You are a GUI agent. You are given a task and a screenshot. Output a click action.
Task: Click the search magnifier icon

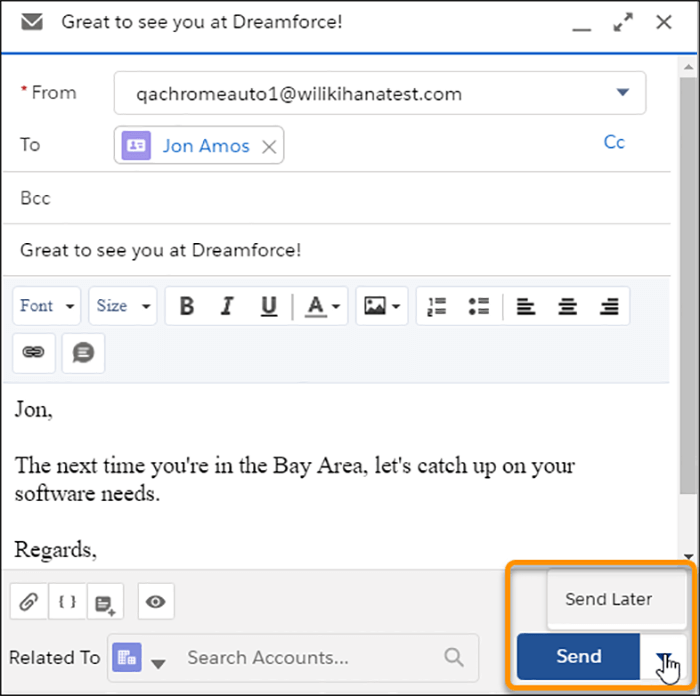pyautogui.click(x=454, y=657)
